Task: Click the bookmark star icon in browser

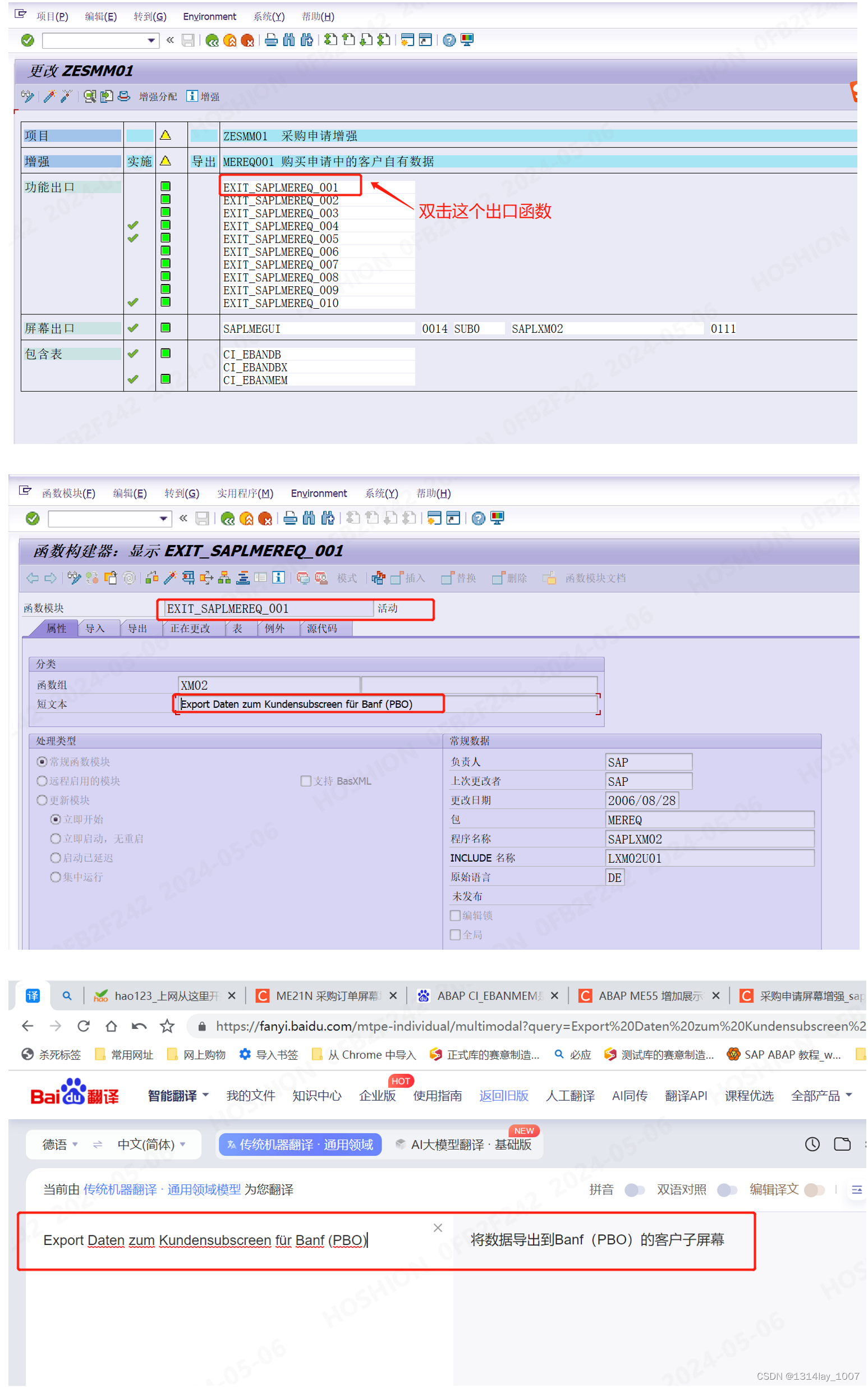Action: (x=167, y=1026)
